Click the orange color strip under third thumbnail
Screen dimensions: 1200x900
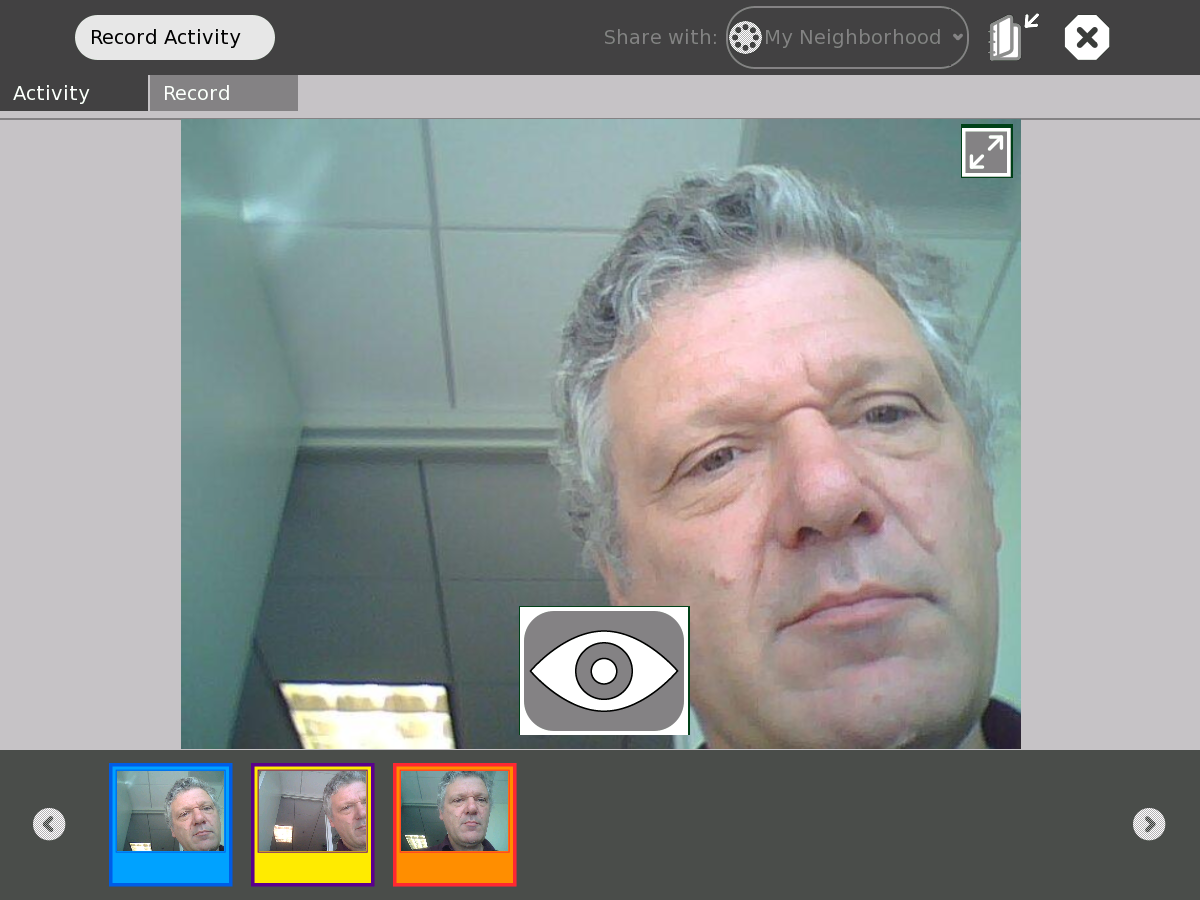(455, 867)
